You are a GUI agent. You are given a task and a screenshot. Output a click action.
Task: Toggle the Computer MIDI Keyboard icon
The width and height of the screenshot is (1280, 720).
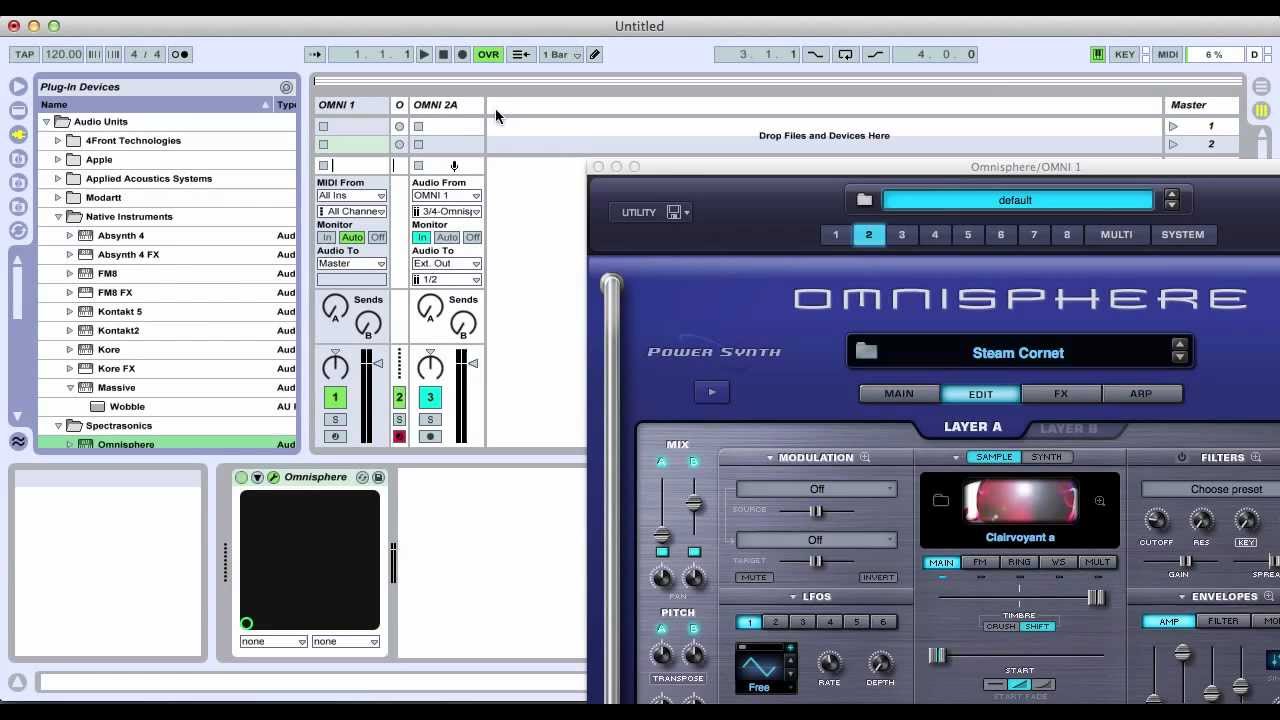(1097, 55)
